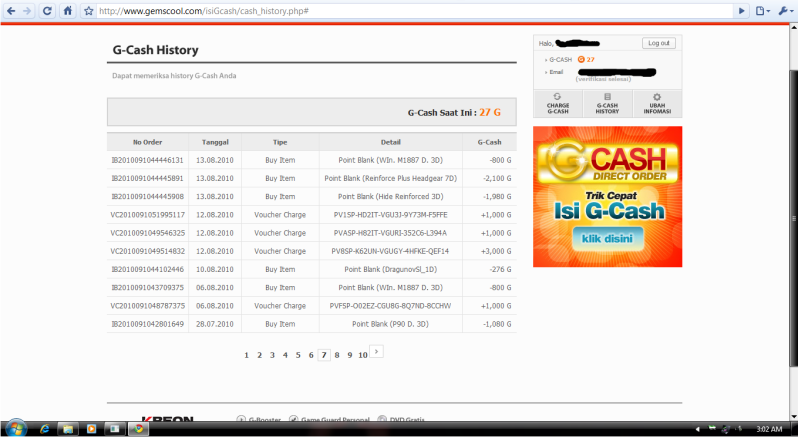Click the scrollbar down arrow
Viewport: 798px width, 437px height.
794,415
